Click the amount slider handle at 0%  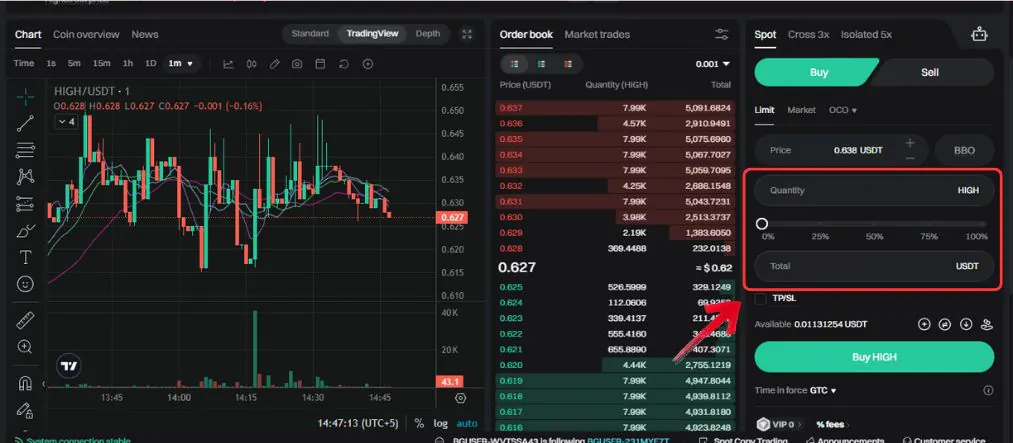click(762, 223)
